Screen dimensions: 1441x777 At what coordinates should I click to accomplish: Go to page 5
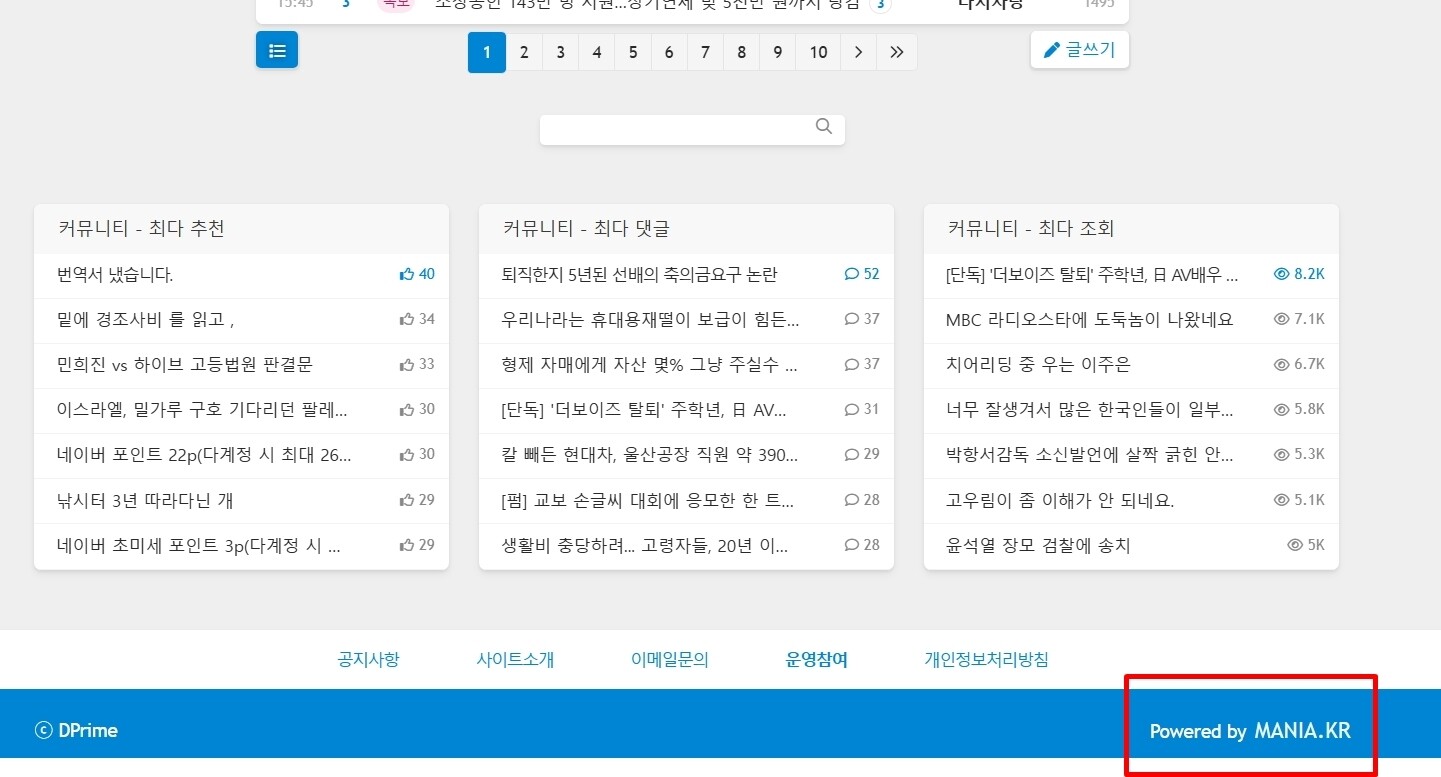632,53
